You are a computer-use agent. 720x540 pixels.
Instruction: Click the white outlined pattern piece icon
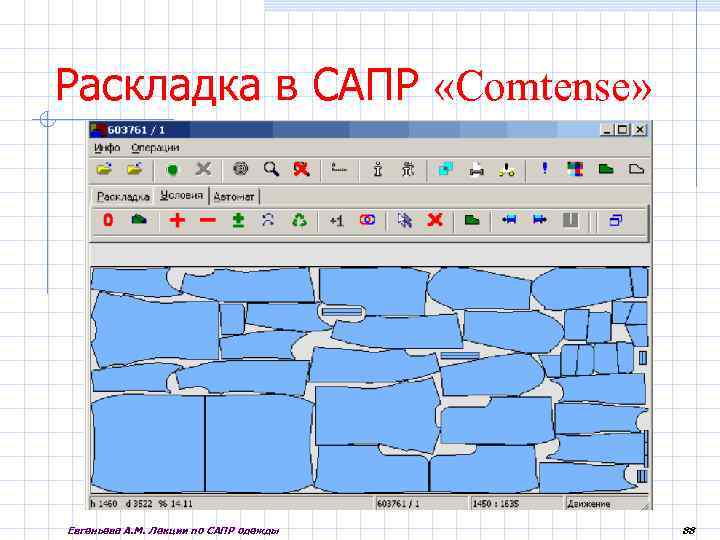[636, 169]
